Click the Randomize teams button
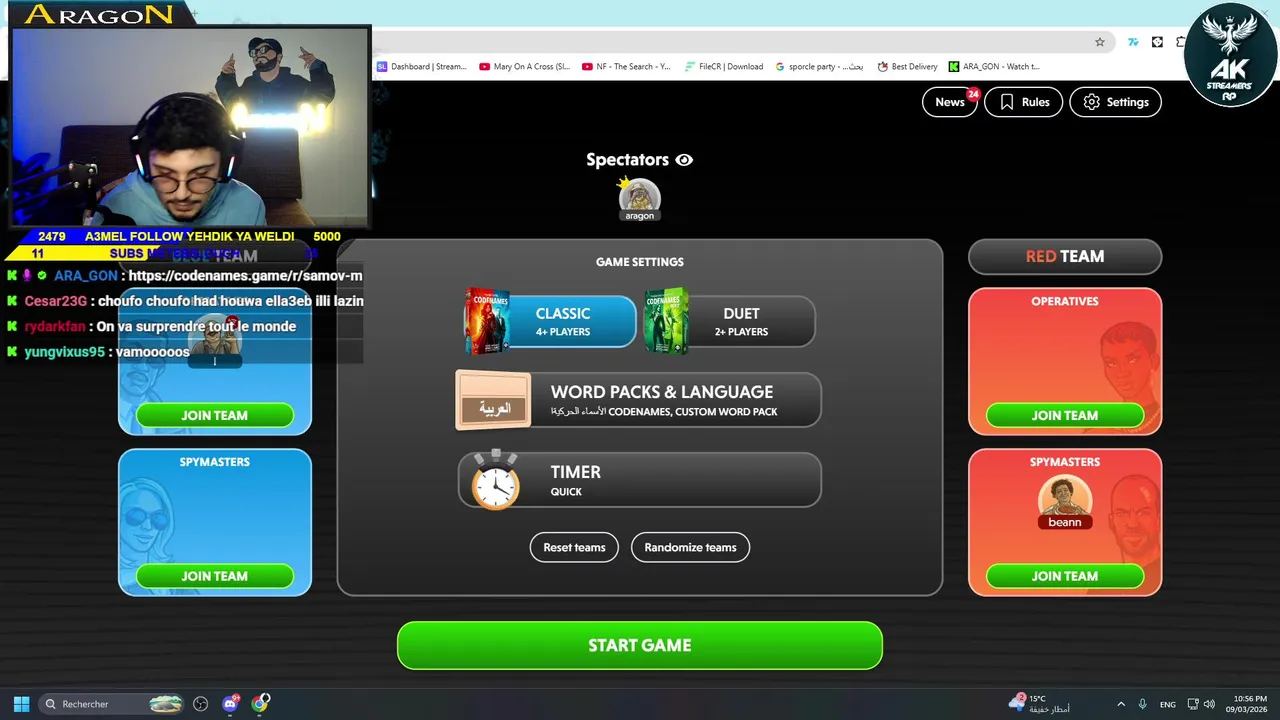The width and height of the screenshot is (1280, 720). coord(690,547)
